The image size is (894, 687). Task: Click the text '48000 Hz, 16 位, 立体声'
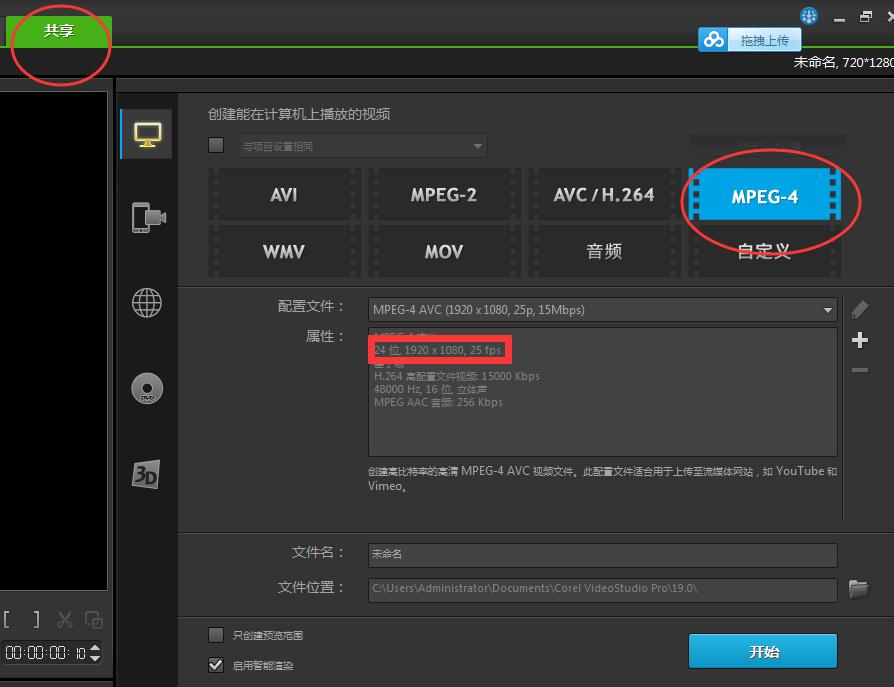(x=430, y=389)
